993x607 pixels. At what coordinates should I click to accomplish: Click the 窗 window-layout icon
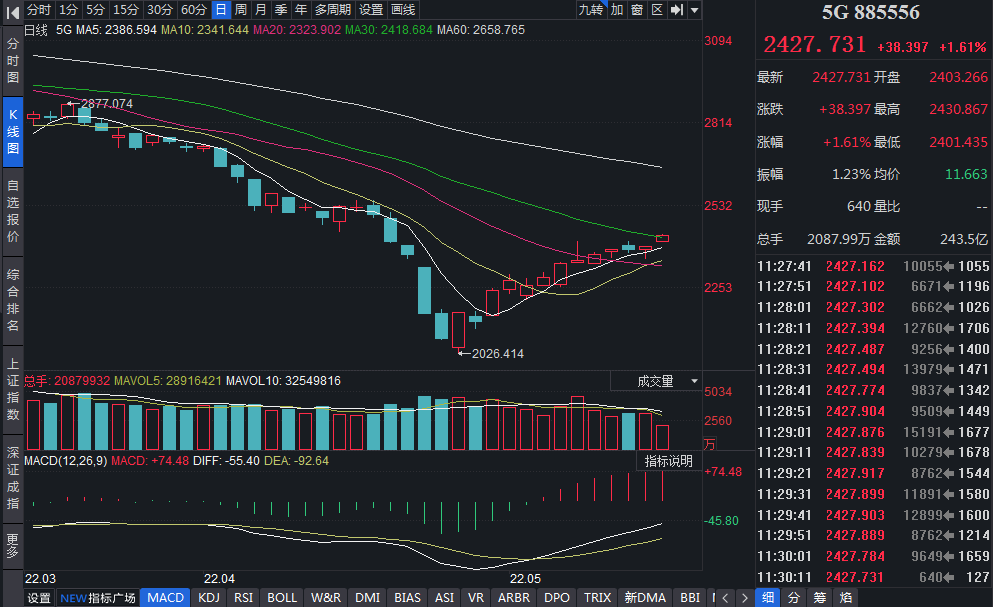pyautogui.click(x=637, y=10)
